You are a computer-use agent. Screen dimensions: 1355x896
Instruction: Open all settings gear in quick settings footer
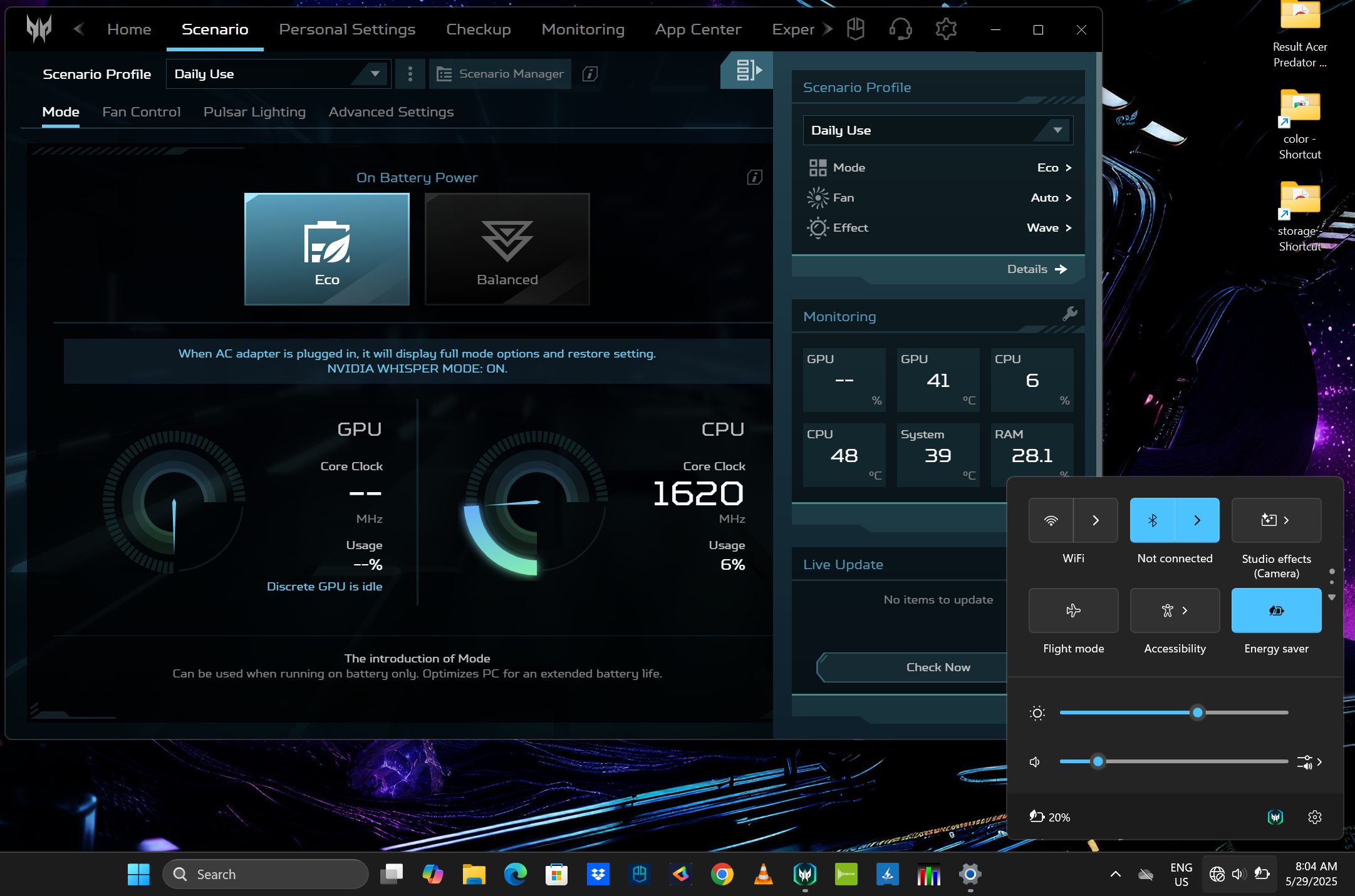(x=1315, y=817)
